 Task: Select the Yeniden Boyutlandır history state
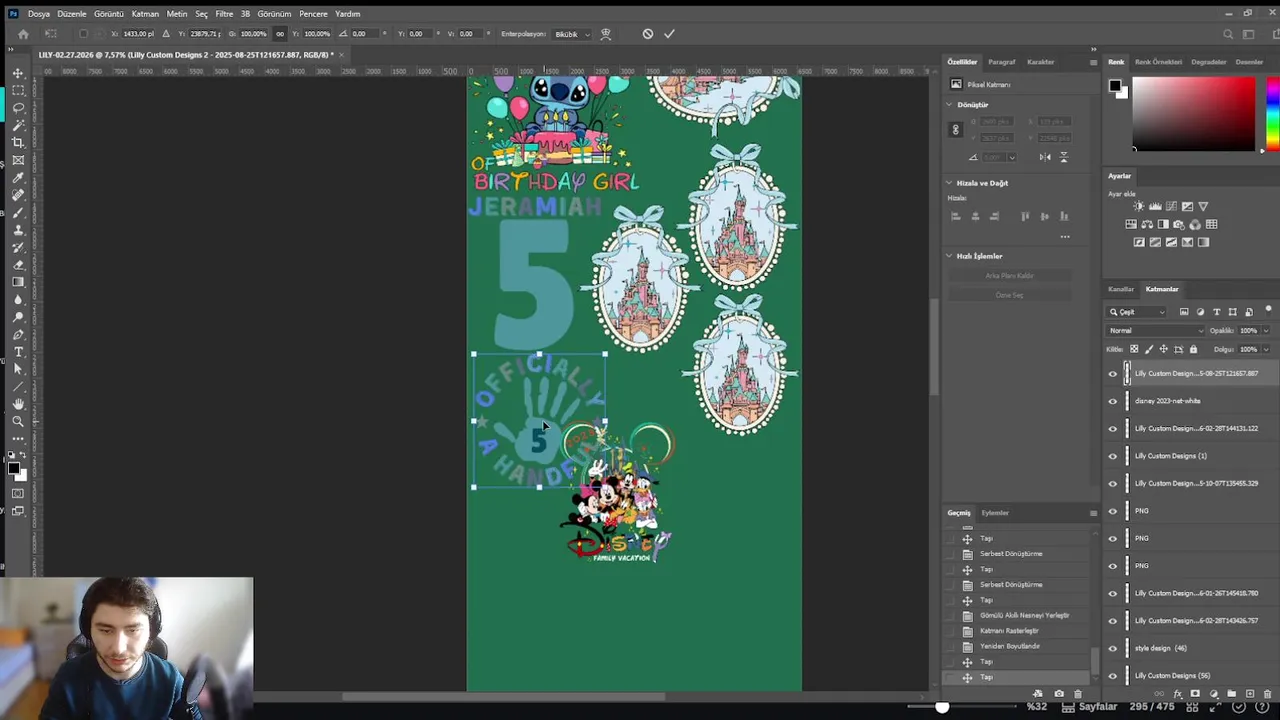(x=1010, y=646)
